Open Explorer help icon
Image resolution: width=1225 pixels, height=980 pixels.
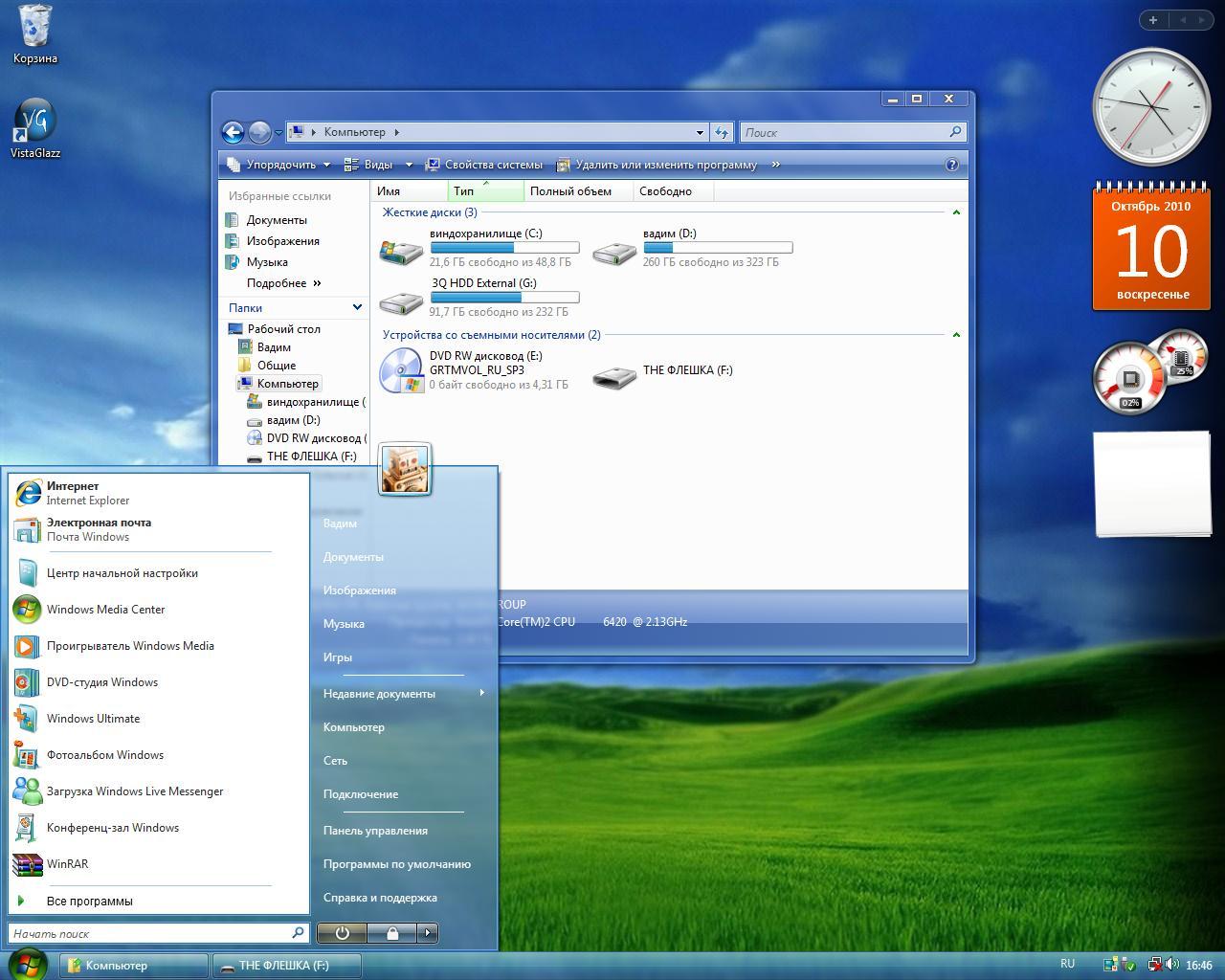(952, 165)
